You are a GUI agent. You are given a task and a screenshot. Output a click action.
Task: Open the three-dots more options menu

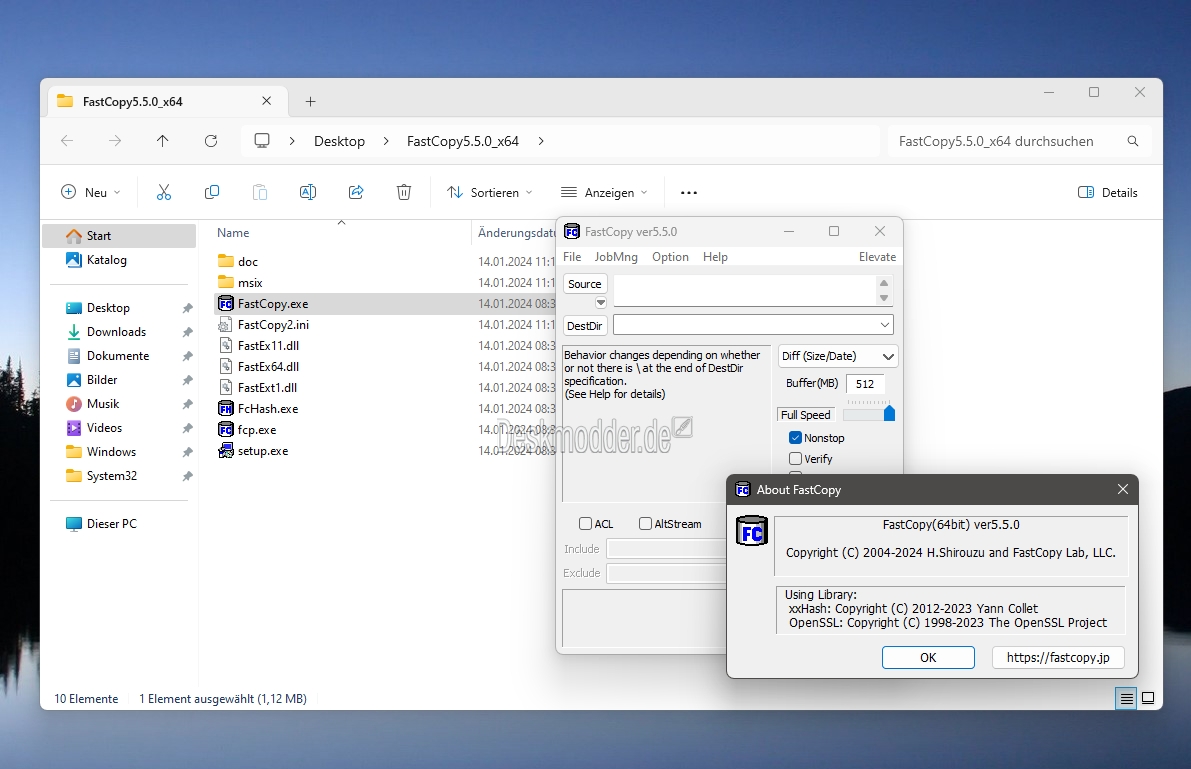689,193
